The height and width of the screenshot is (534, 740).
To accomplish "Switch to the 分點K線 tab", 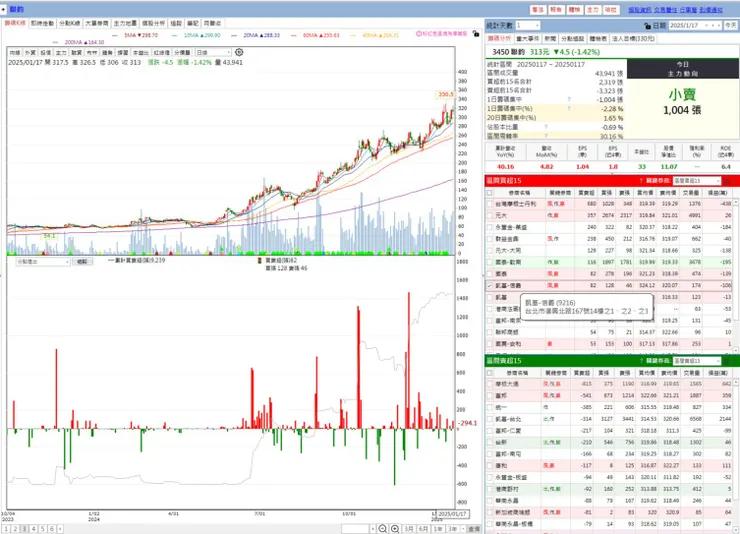I will [69, 23].
